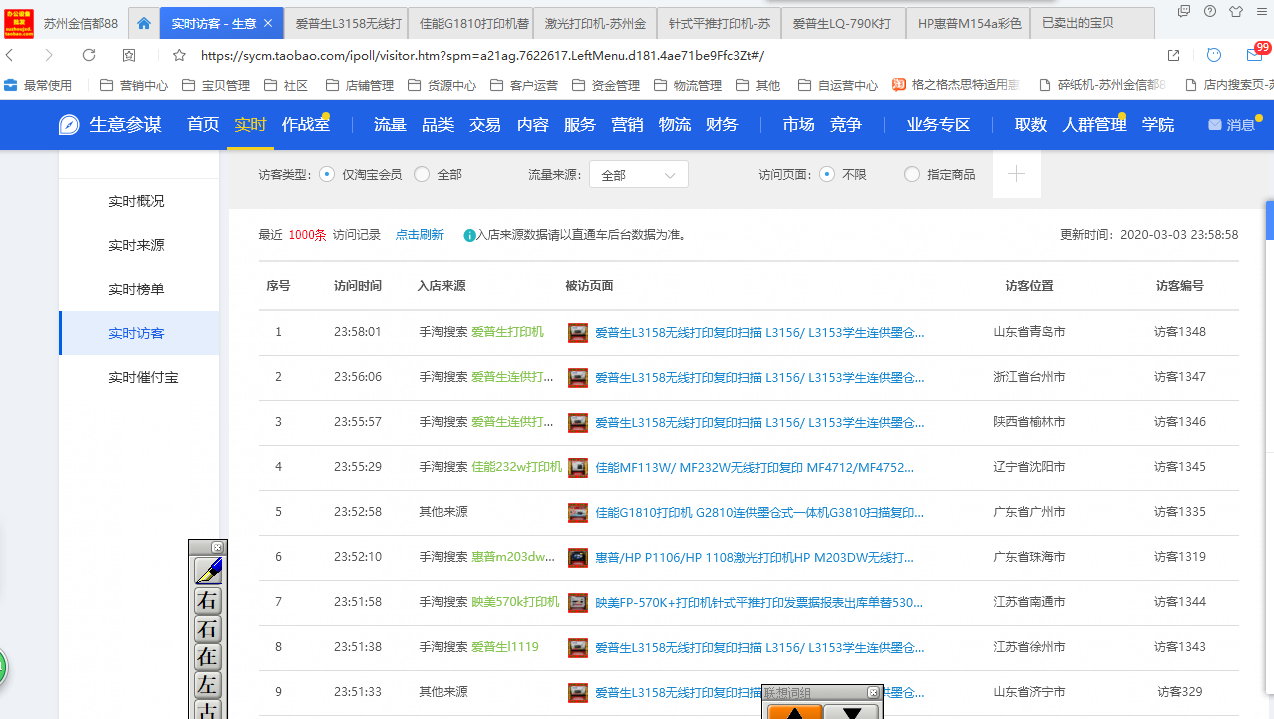This screenshot has height=719, width=1274.
Task: Open product thumbnail in row 5 佳能G1810
Action: (578, 512)
